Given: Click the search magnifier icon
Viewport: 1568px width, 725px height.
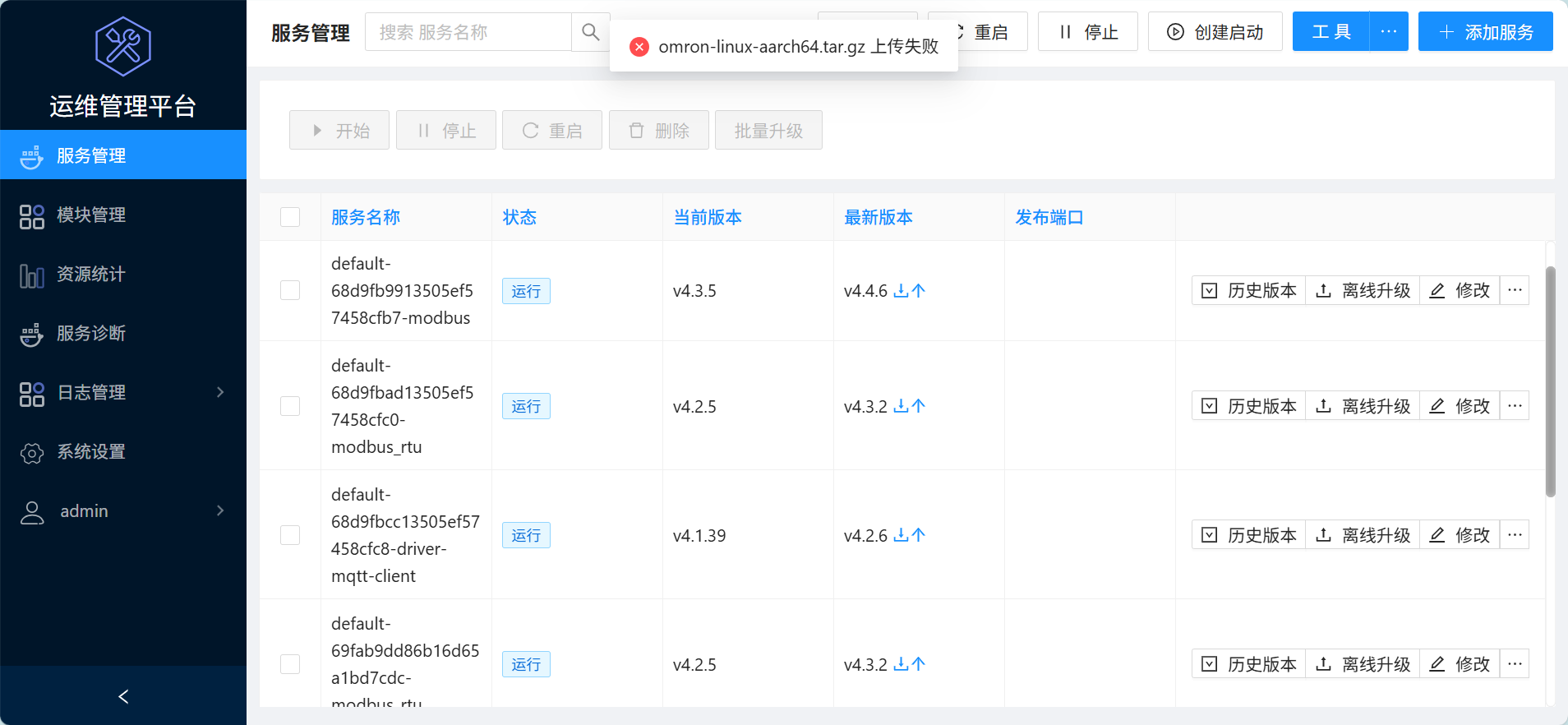Looking at the screenshot, I should (590, 32).
